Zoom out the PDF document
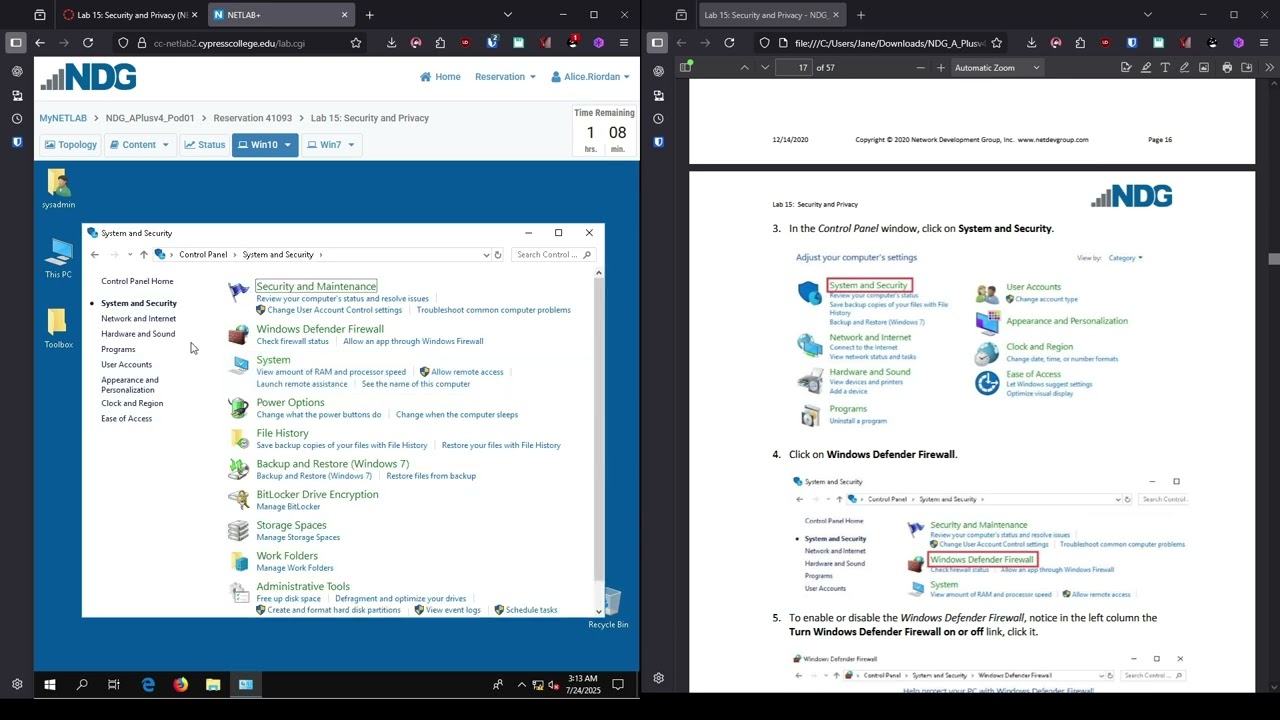This screenshot has height=720, width=1280. pos(920,68)
